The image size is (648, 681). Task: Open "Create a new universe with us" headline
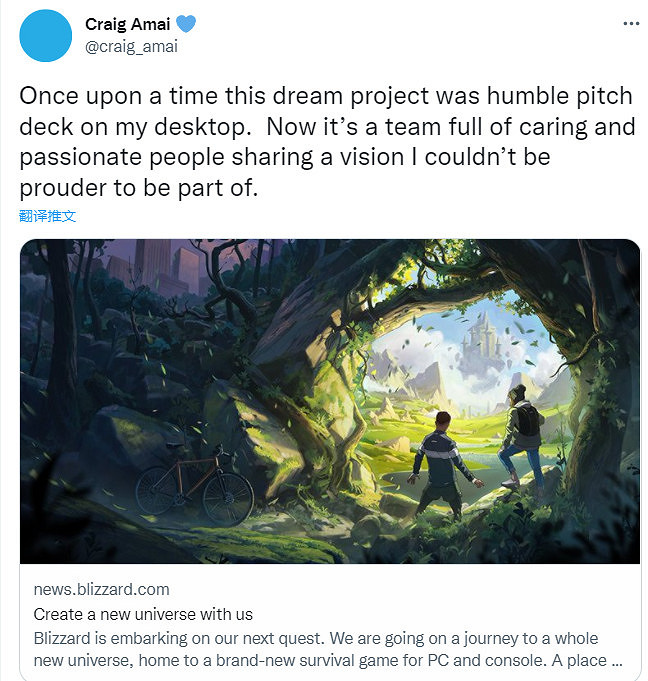143,614
